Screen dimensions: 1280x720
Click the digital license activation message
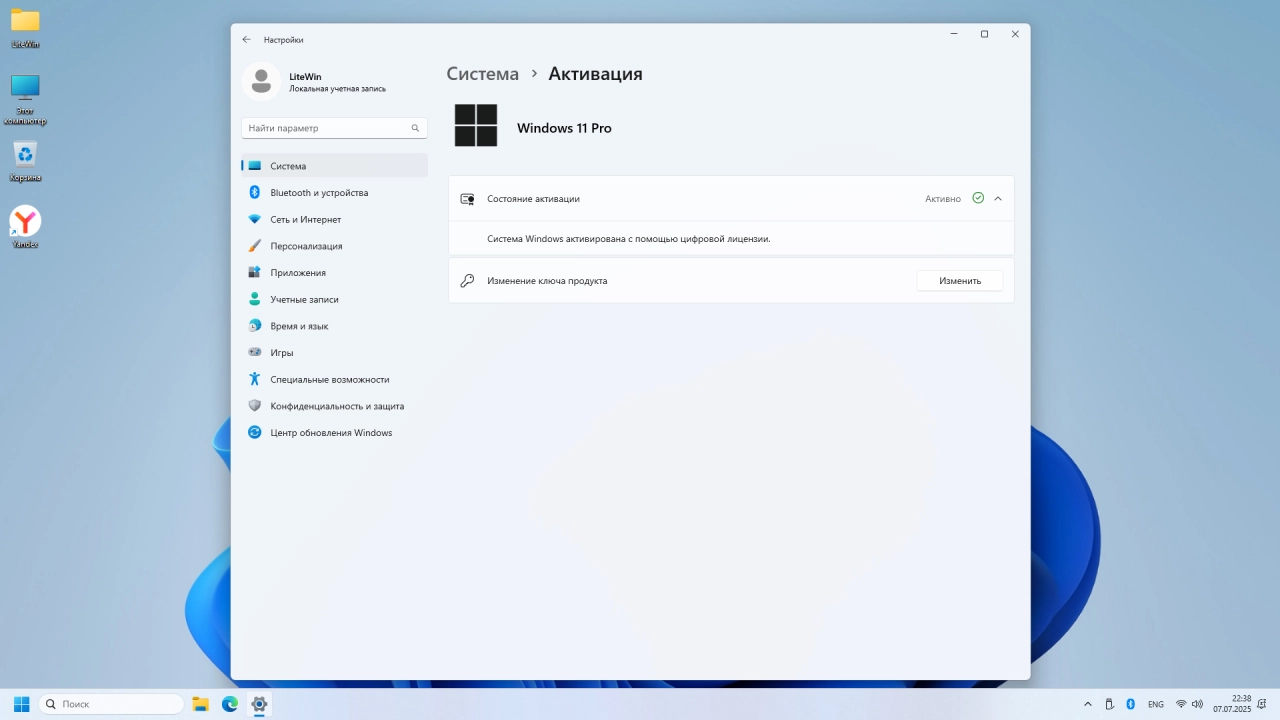(x=628, y=239)
